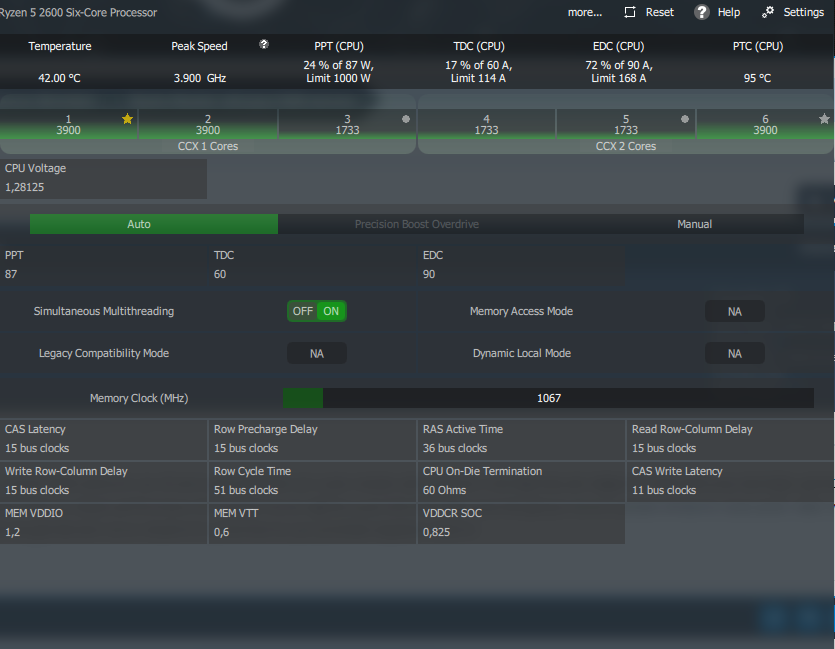Click gray star on core 6
The width and height of the screenshot is (835, 649).
click(824, 119)
